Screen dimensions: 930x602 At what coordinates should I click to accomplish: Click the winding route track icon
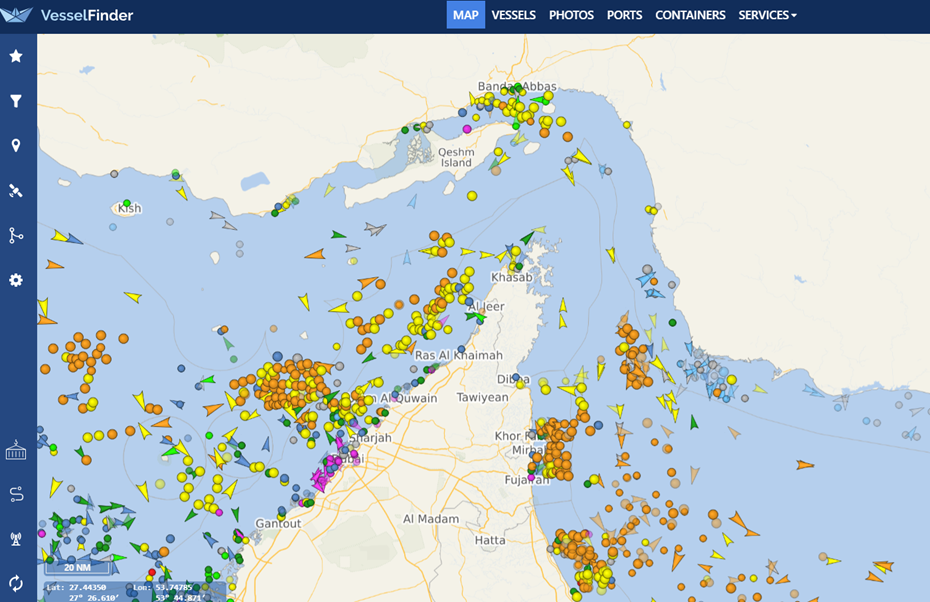coord(16,494)
